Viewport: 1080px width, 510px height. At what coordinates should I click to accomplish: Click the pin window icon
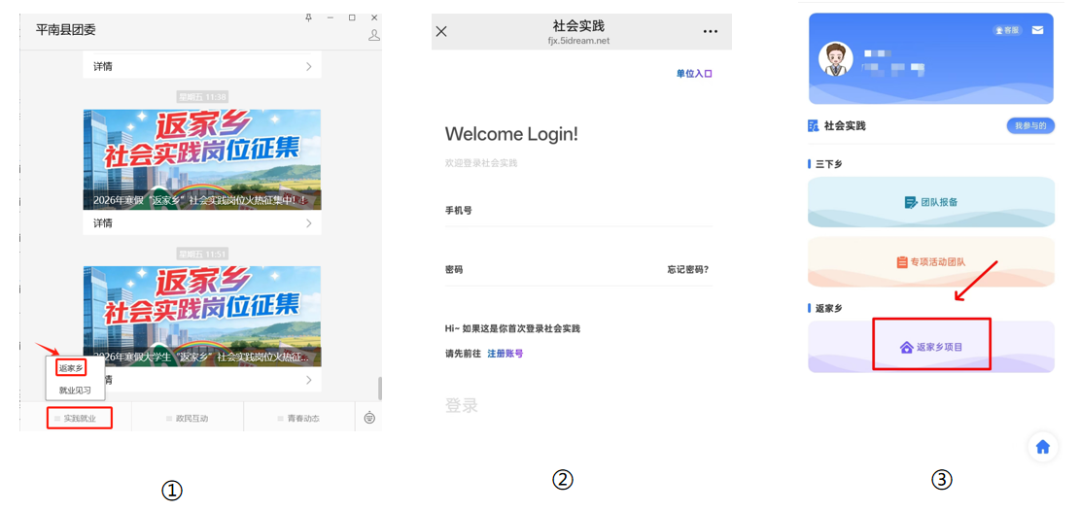point(308,17)
